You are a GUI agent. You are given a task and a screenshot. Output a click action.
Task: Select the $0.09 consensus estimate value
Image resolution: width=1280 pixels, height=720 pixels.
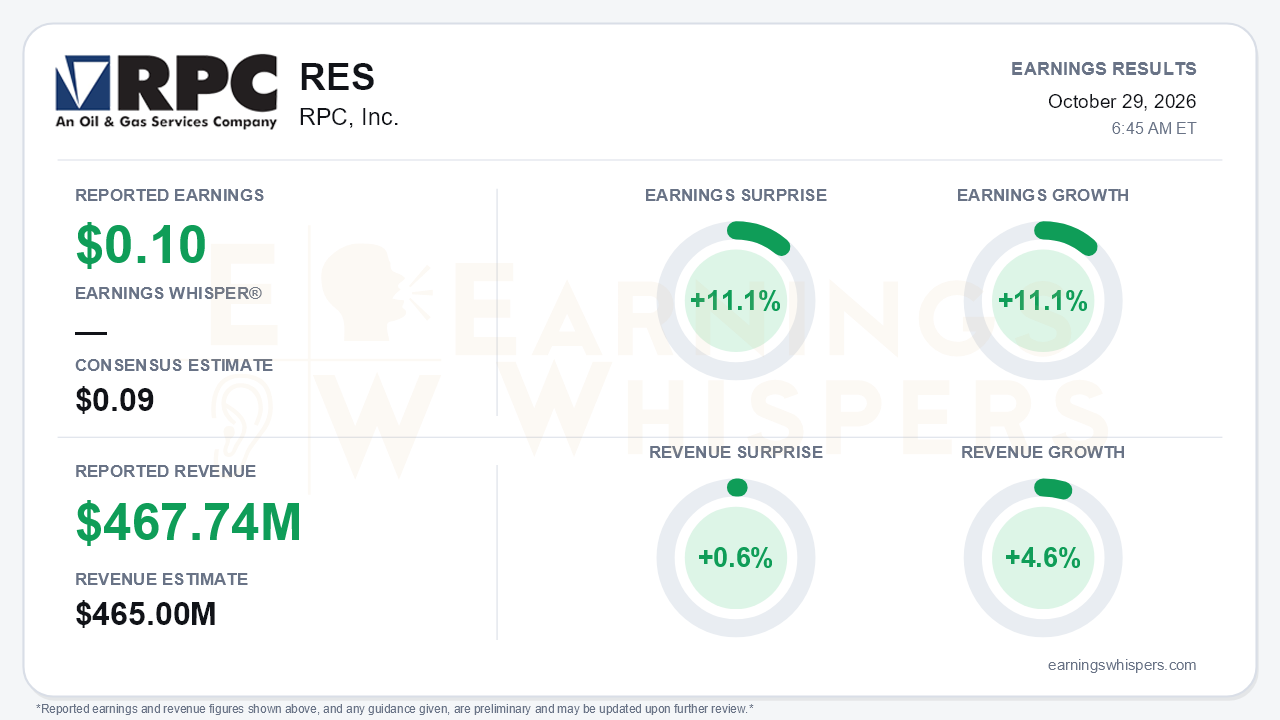[x=115, y=401]
